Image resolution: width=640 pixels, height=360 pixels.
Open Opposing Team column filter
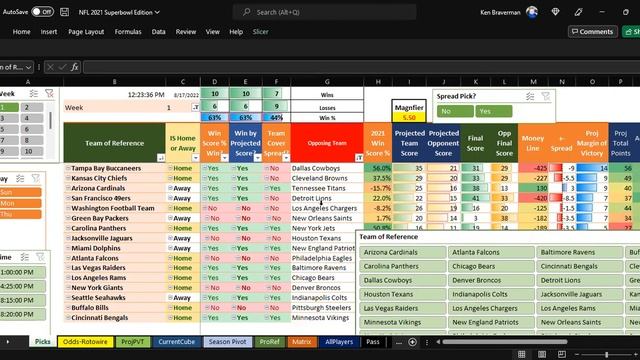(x=359, y=158)
